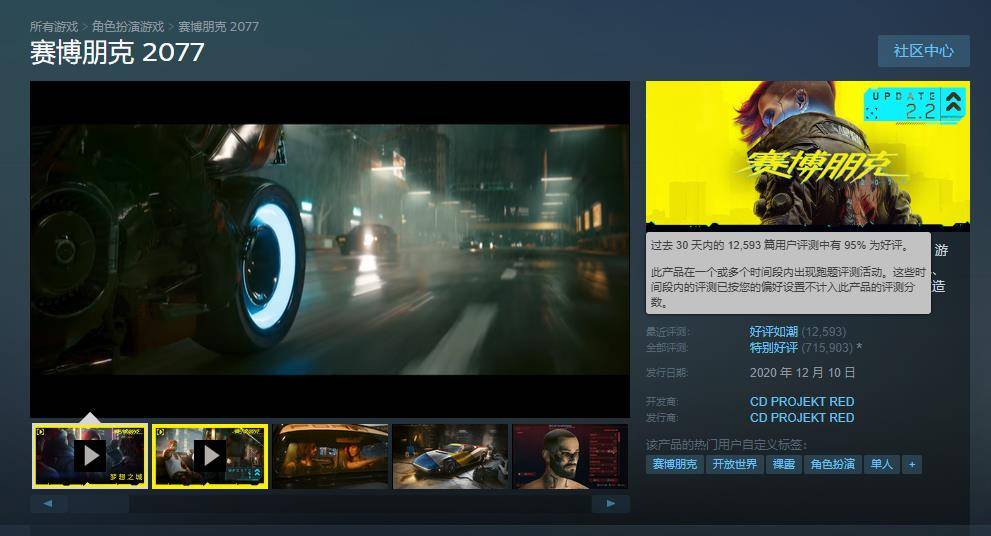
Task: View the screenshot of two people in a car
Action: click(331, 456)
